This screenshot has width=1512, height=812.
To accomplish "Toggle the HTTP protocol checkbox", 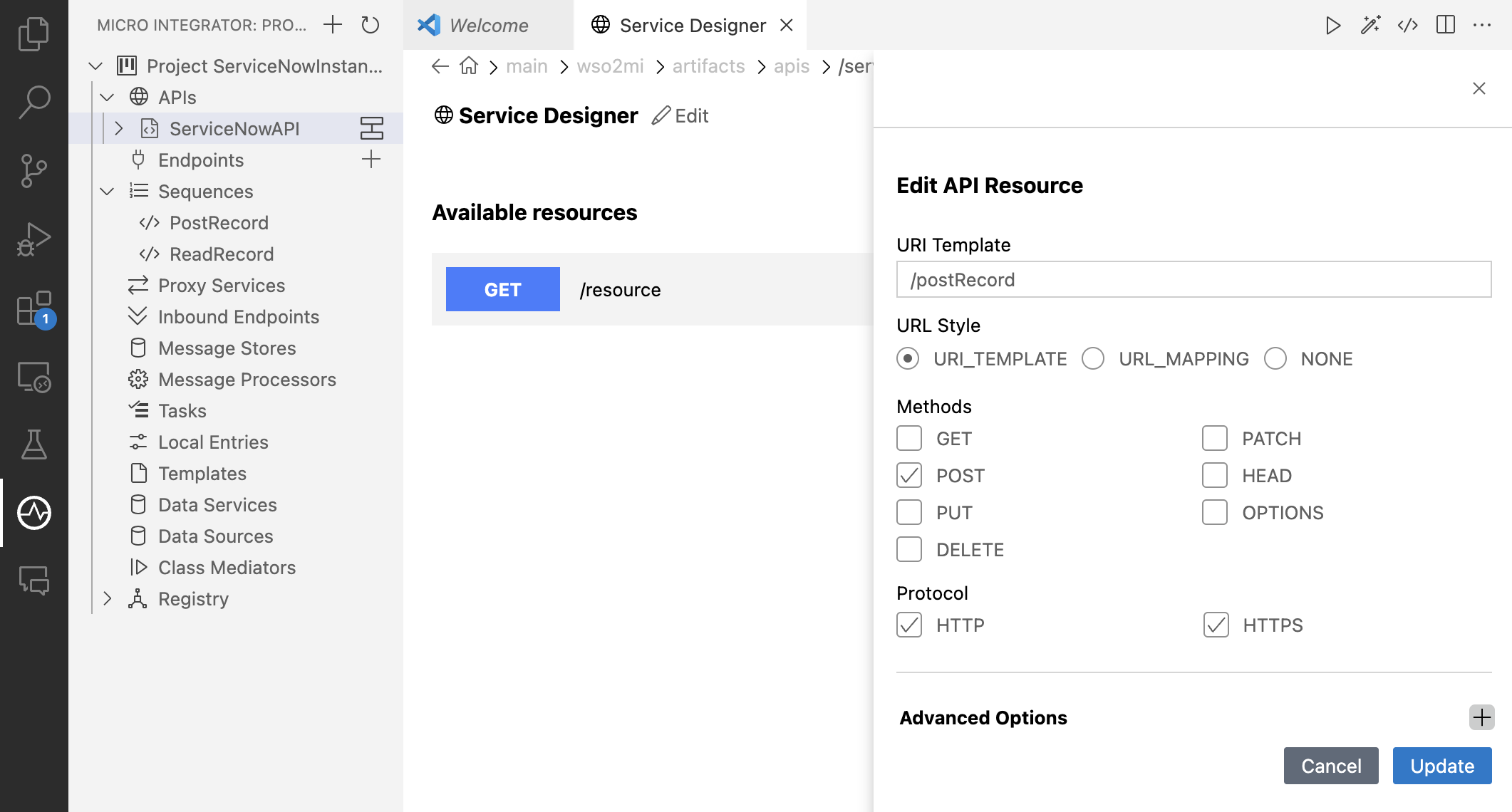I will (x=909, y=625).
